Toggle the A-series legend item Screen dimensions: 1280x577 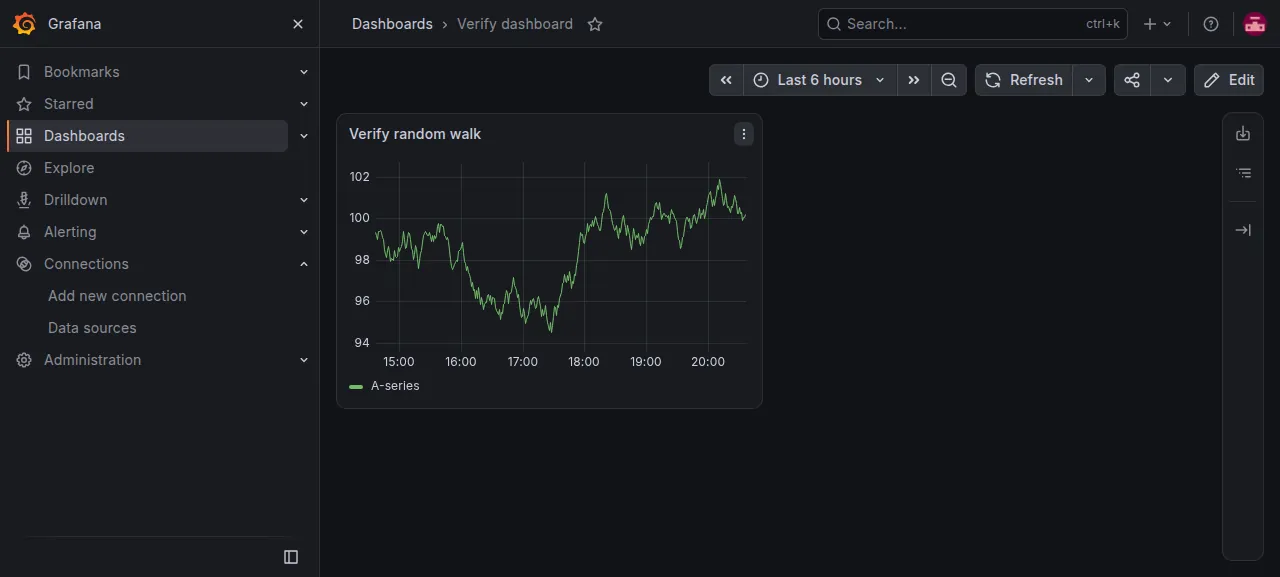point(395,386)
